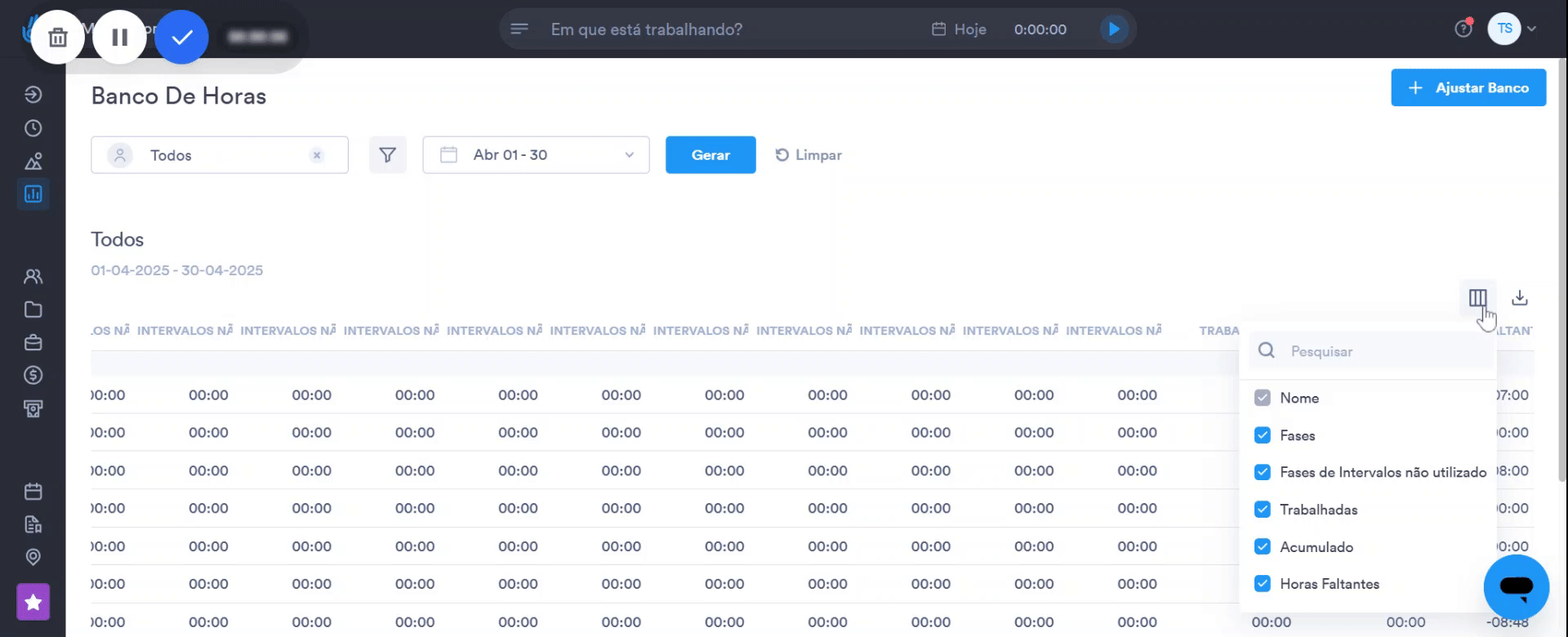The width and height of the screenshot is (1568, 637).
Task: Click the Ajustar Banco button
Action: tap(1468, 87)
